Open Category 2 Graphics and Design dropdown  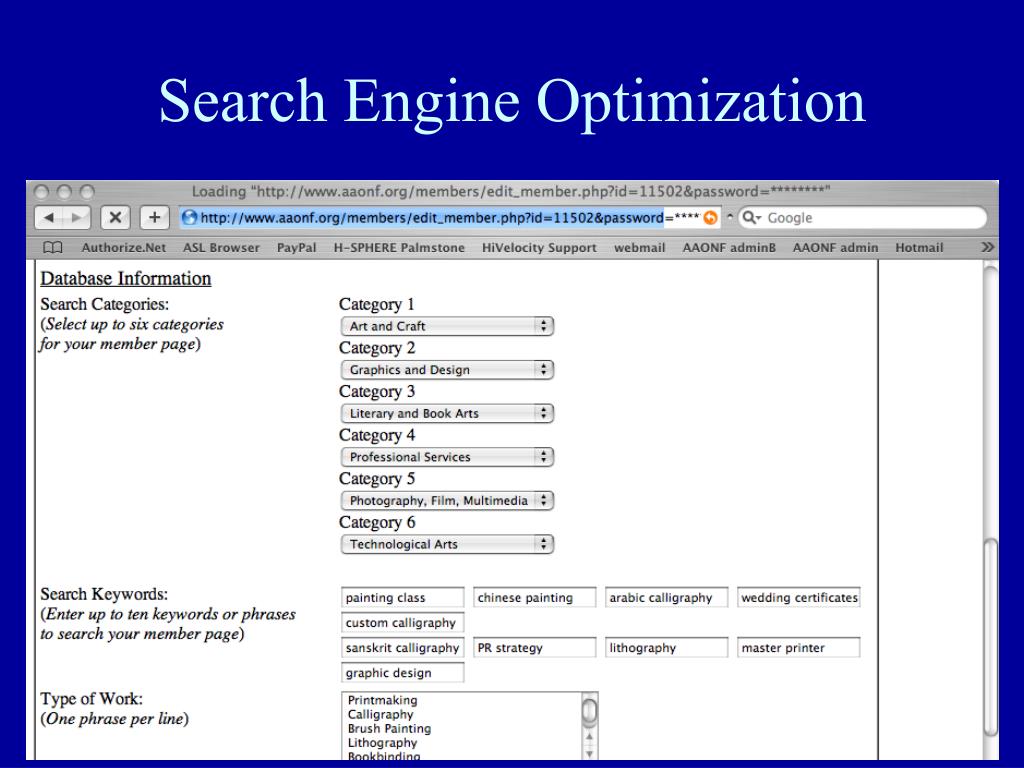(447, 370)
